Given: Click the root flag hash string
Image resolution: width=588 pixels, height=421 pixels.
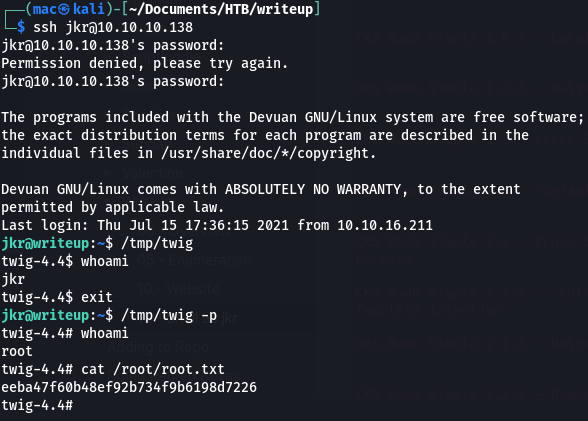Looking at the screenshot, I should [x=129, y=387].
